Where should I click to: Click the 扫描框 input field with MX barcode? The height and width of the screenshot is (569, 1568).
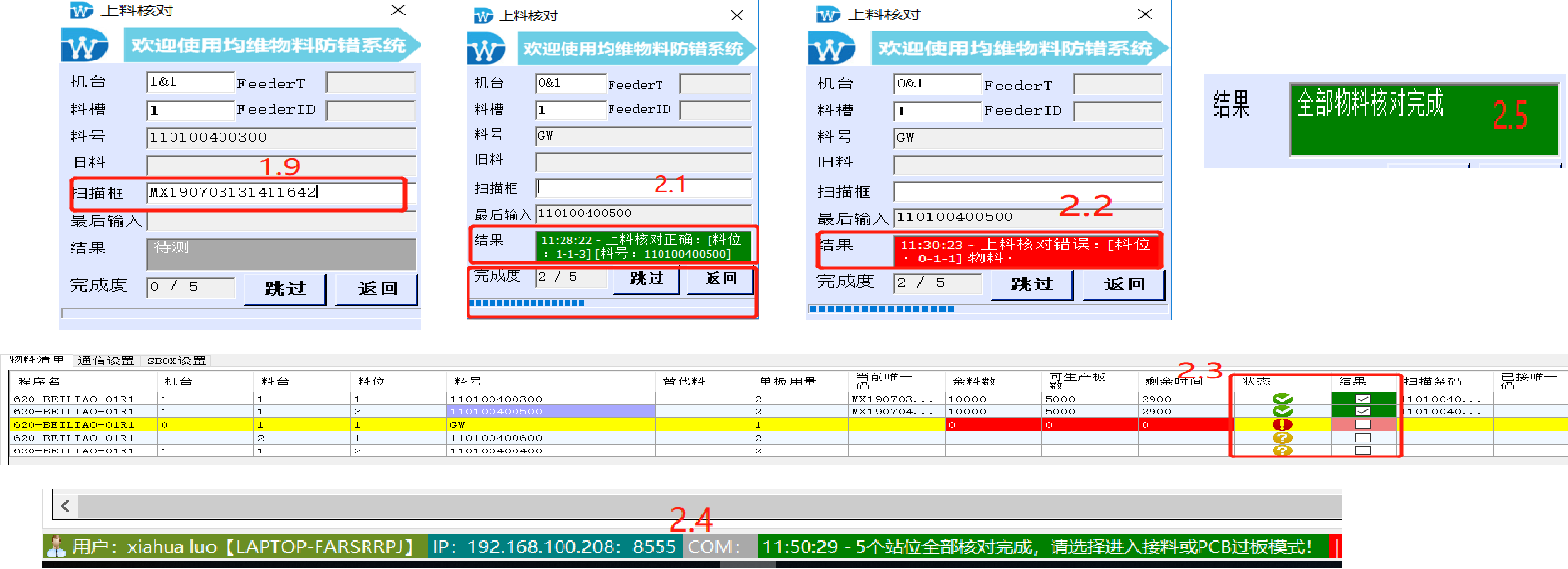tap(274, 193)
